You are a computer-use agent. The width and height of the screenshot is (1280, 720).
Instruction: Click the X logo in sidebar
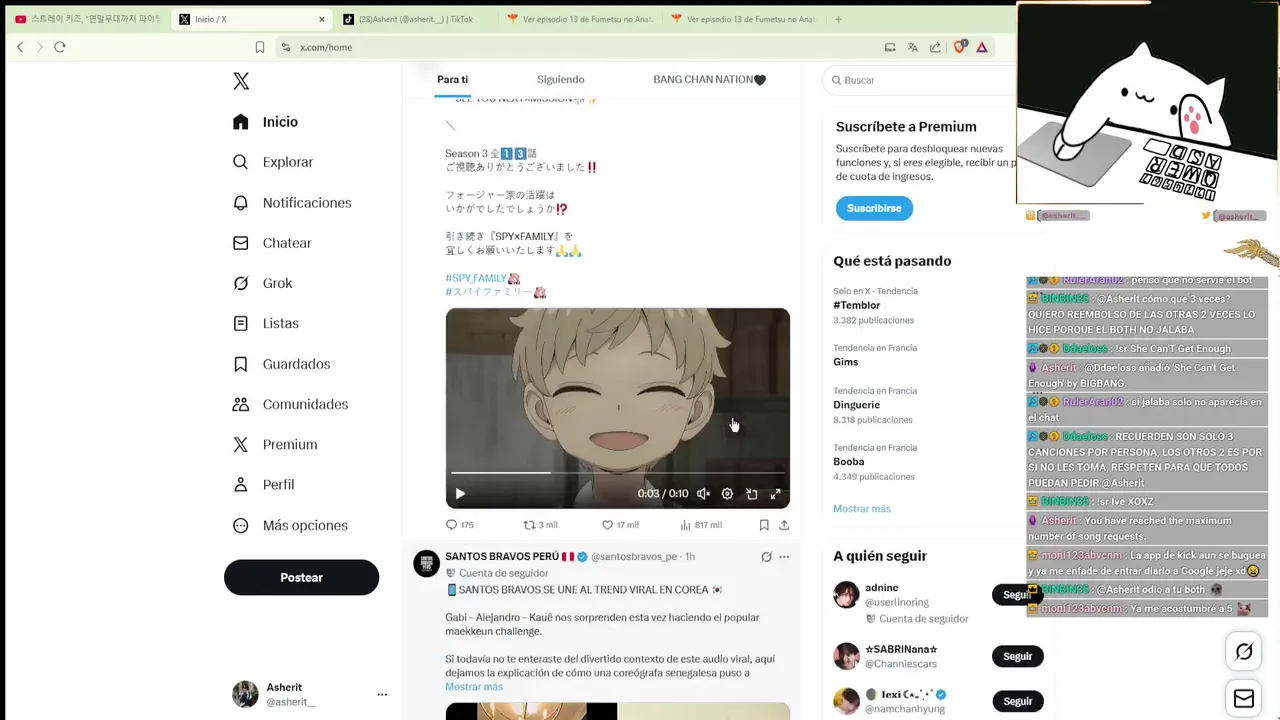(x=241, y=81)
